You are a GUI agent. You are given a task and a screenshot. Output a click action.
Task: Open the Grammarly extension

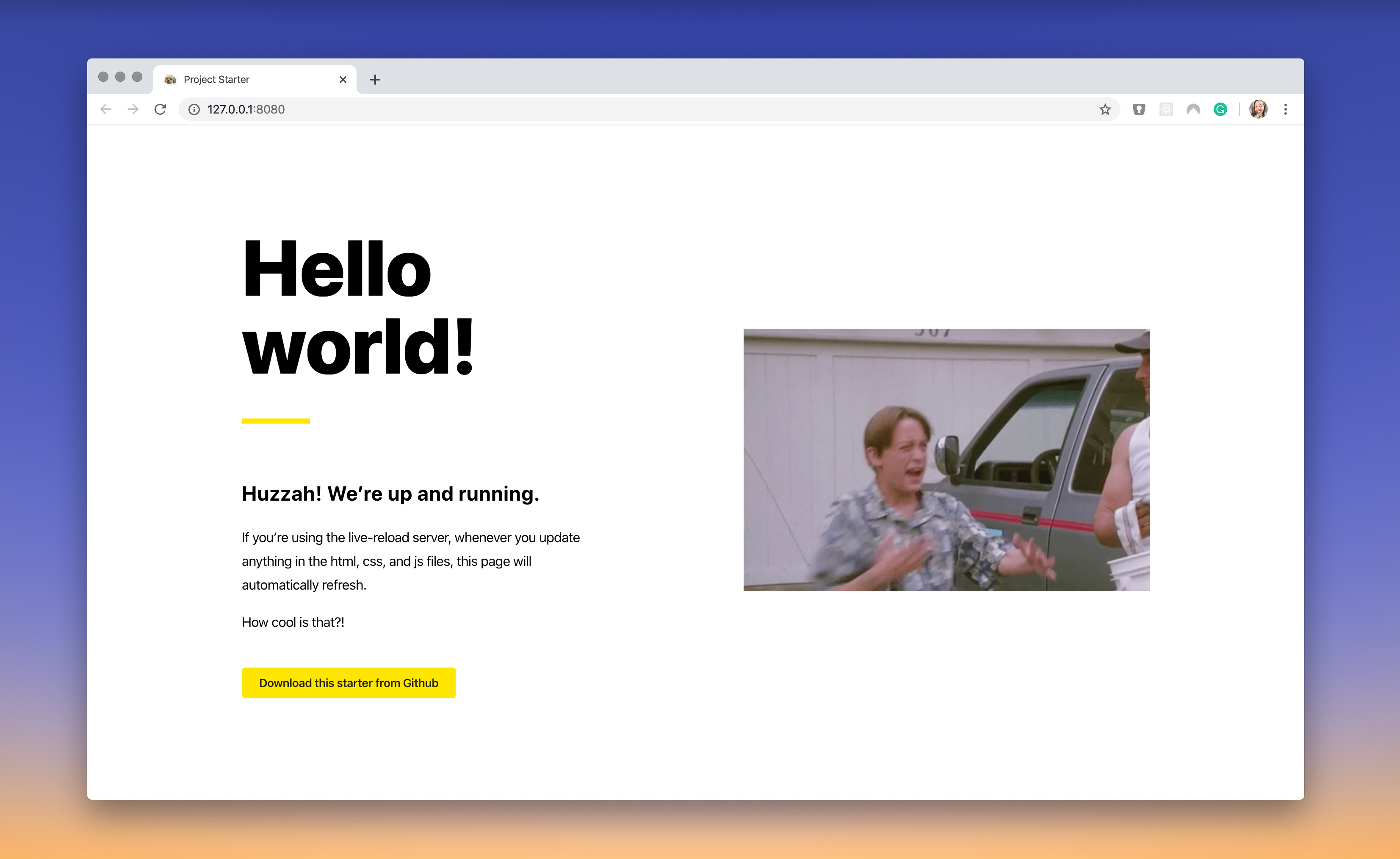[x=1220, y=109]
